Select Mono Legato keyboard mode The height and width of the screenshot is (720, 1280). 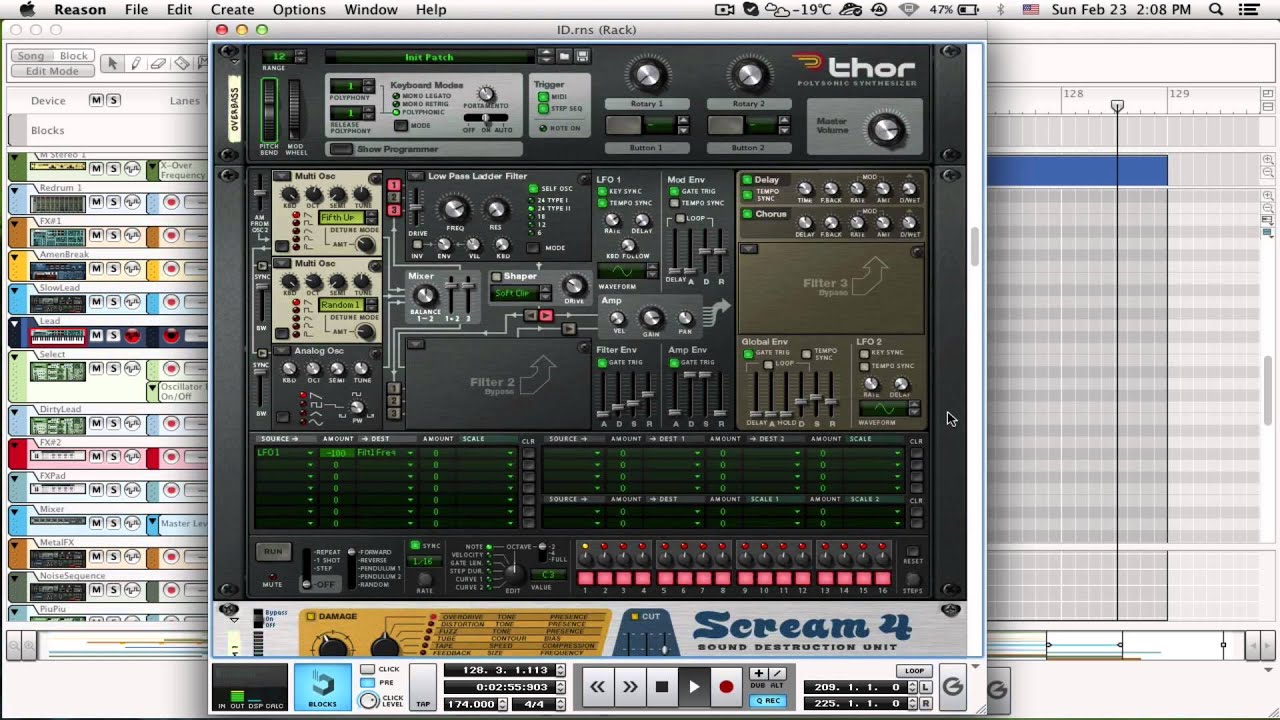point(396,96)
